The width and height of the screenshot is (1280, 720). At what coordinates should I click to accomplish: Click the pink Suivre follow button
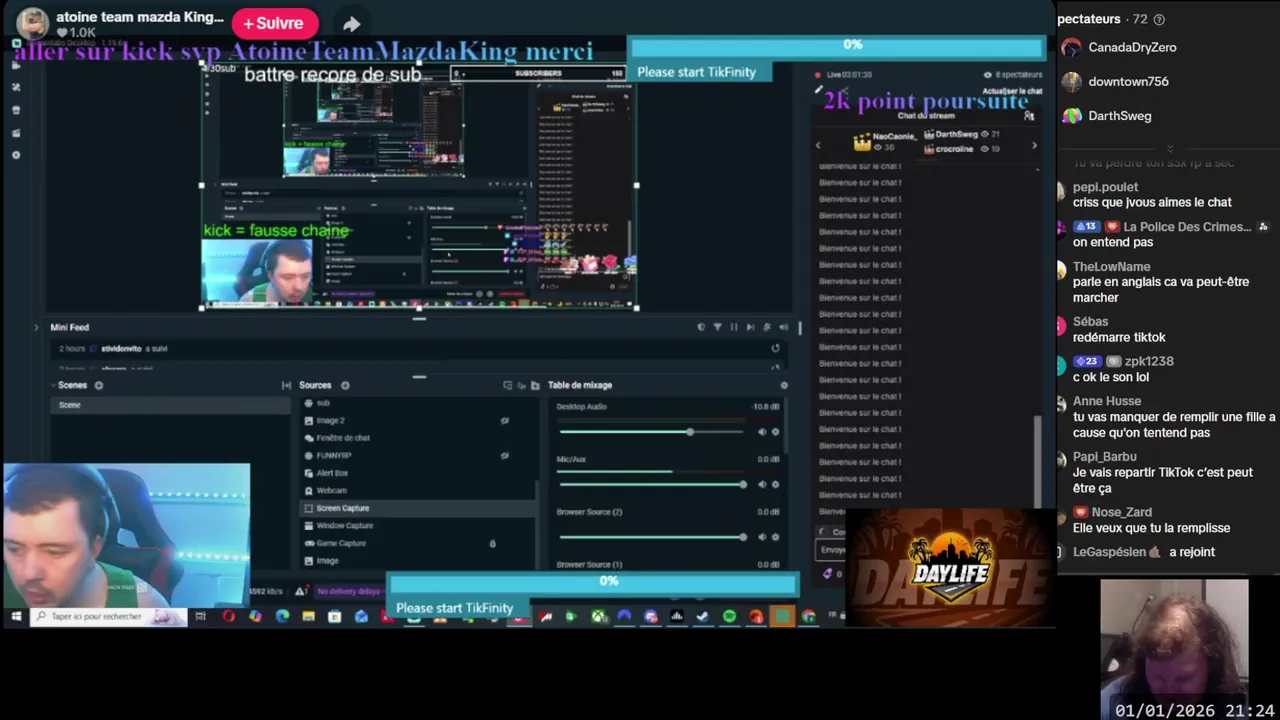(275, 23)
